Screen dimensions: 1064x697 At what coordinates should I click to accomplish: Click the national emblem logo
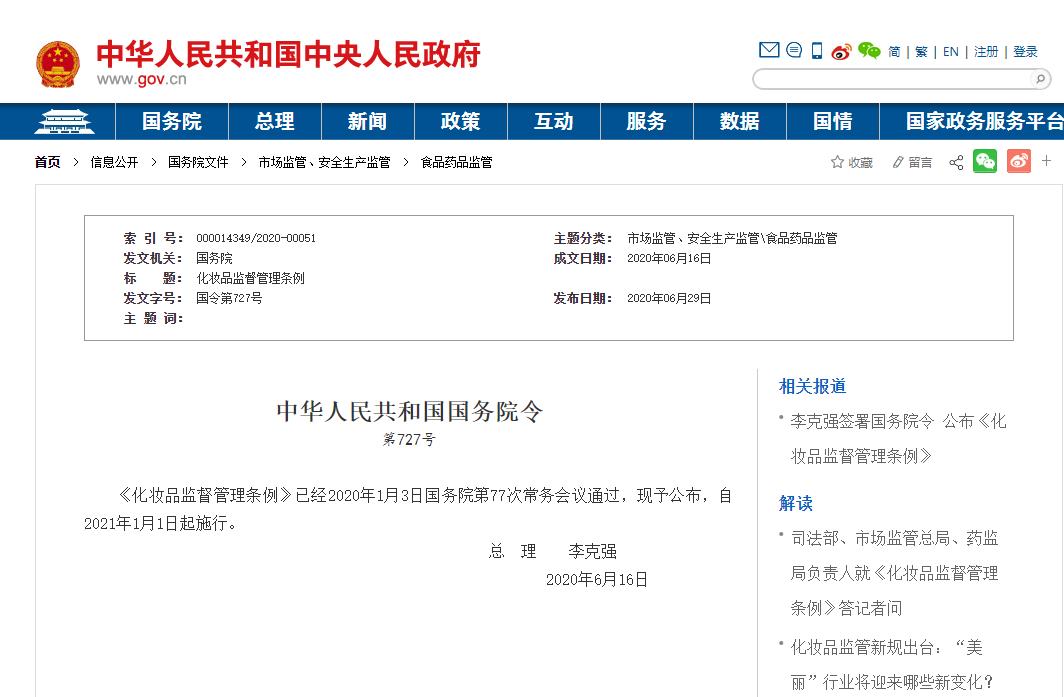coord(58,63)
